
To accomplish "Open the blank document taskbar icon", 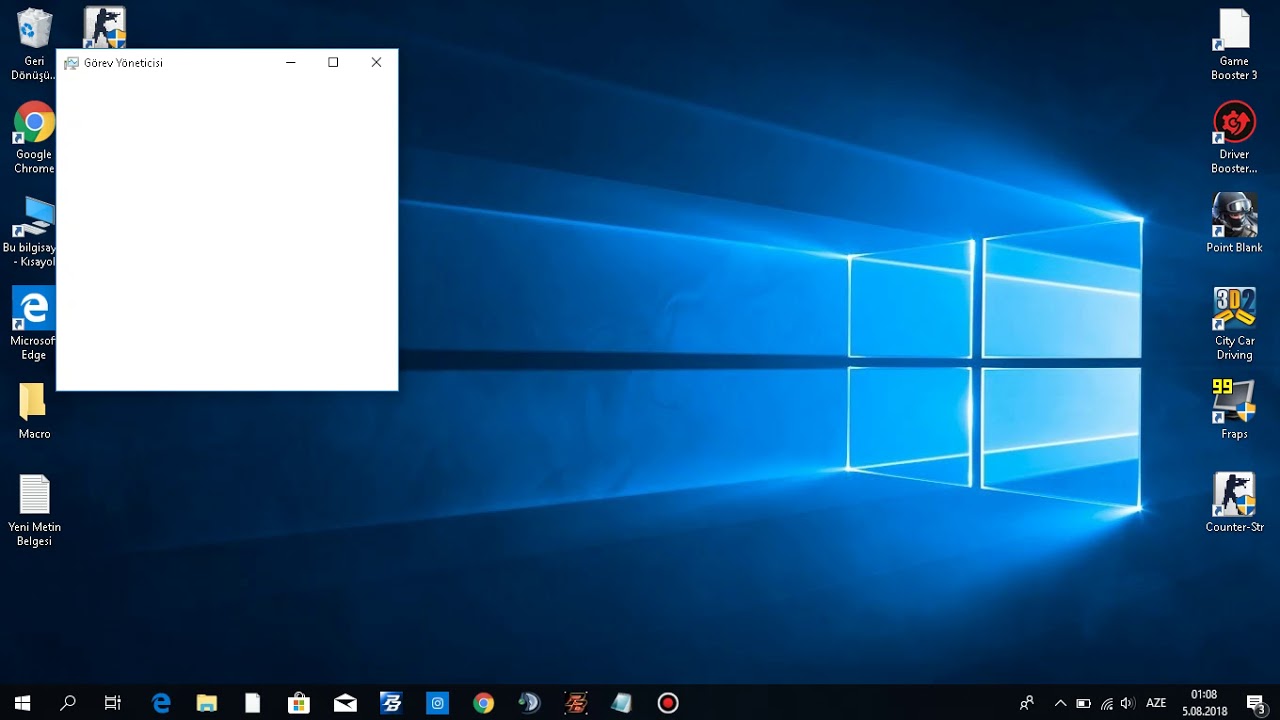I will (x=253, y=703).
